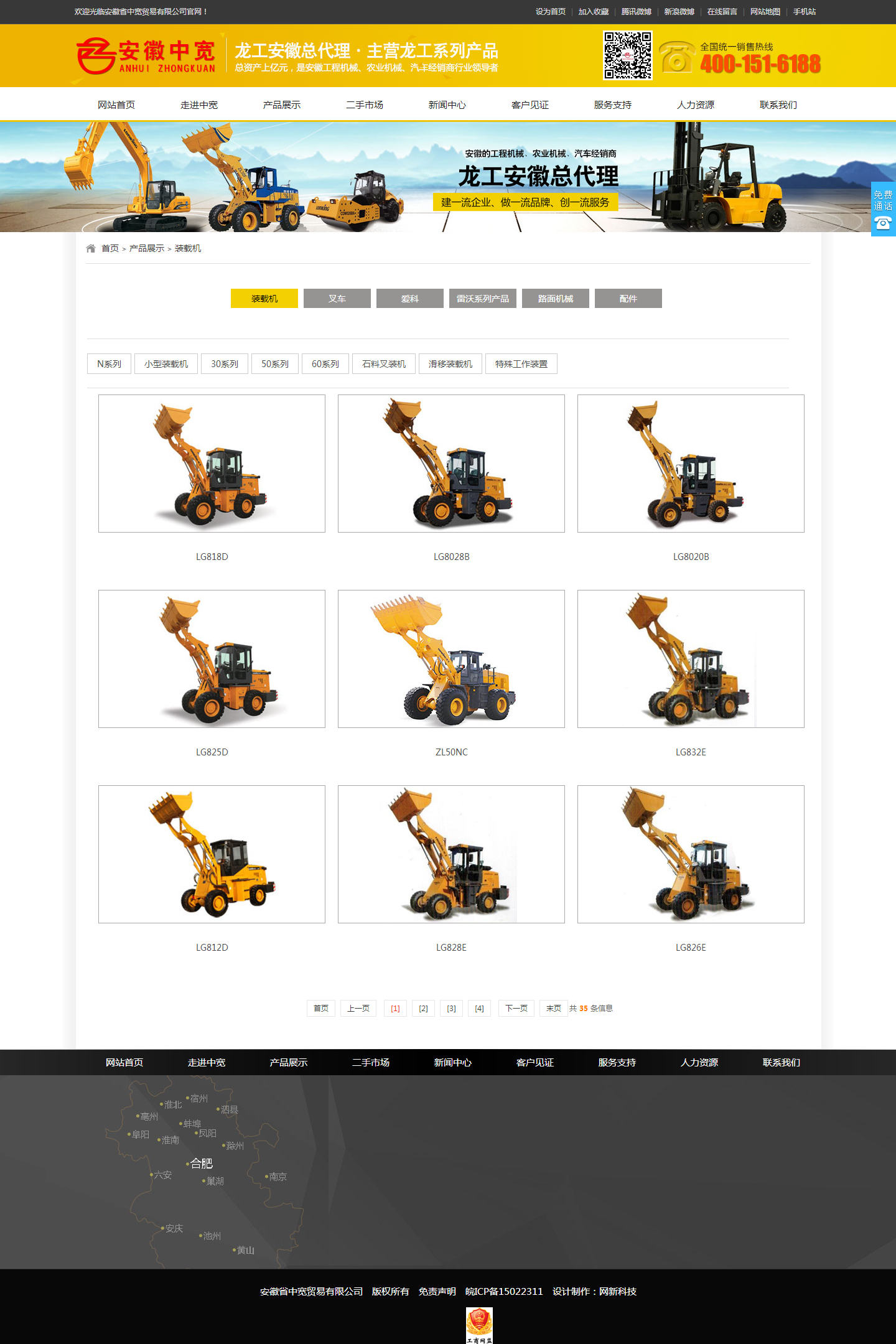Select 客户见证 in main navigation
The height and width of the screenshot is (1344, 896).
530,105
